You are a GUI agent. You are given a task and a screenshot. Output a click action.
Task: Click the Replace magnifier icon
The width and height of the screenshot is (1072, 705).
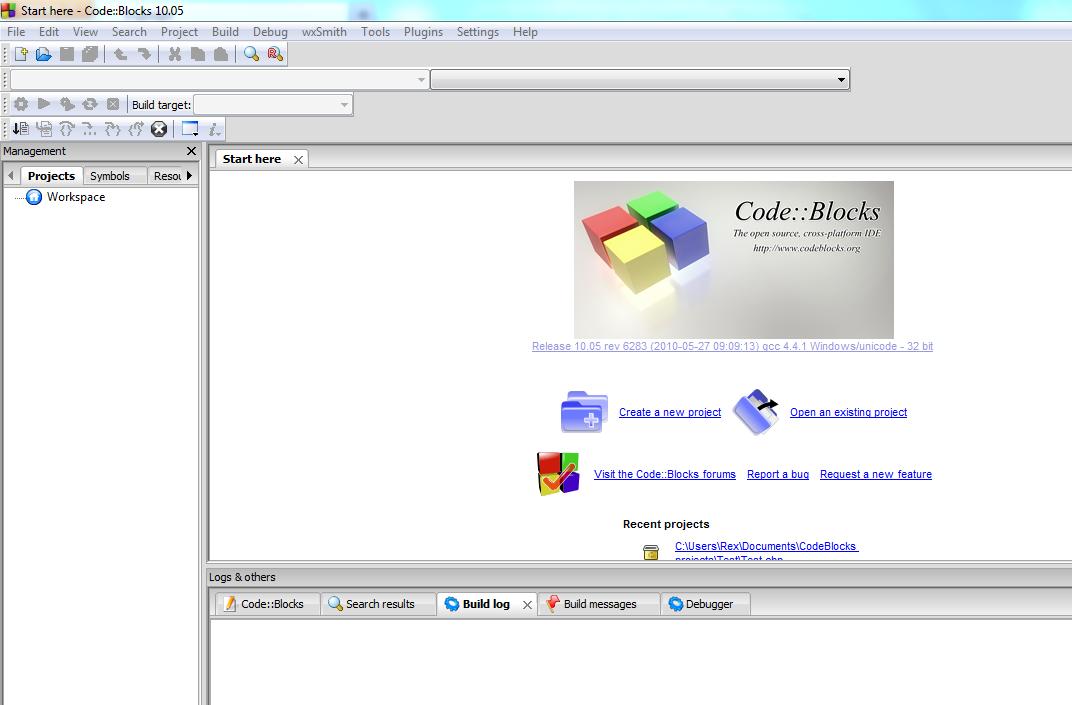(x=275, y=54)
